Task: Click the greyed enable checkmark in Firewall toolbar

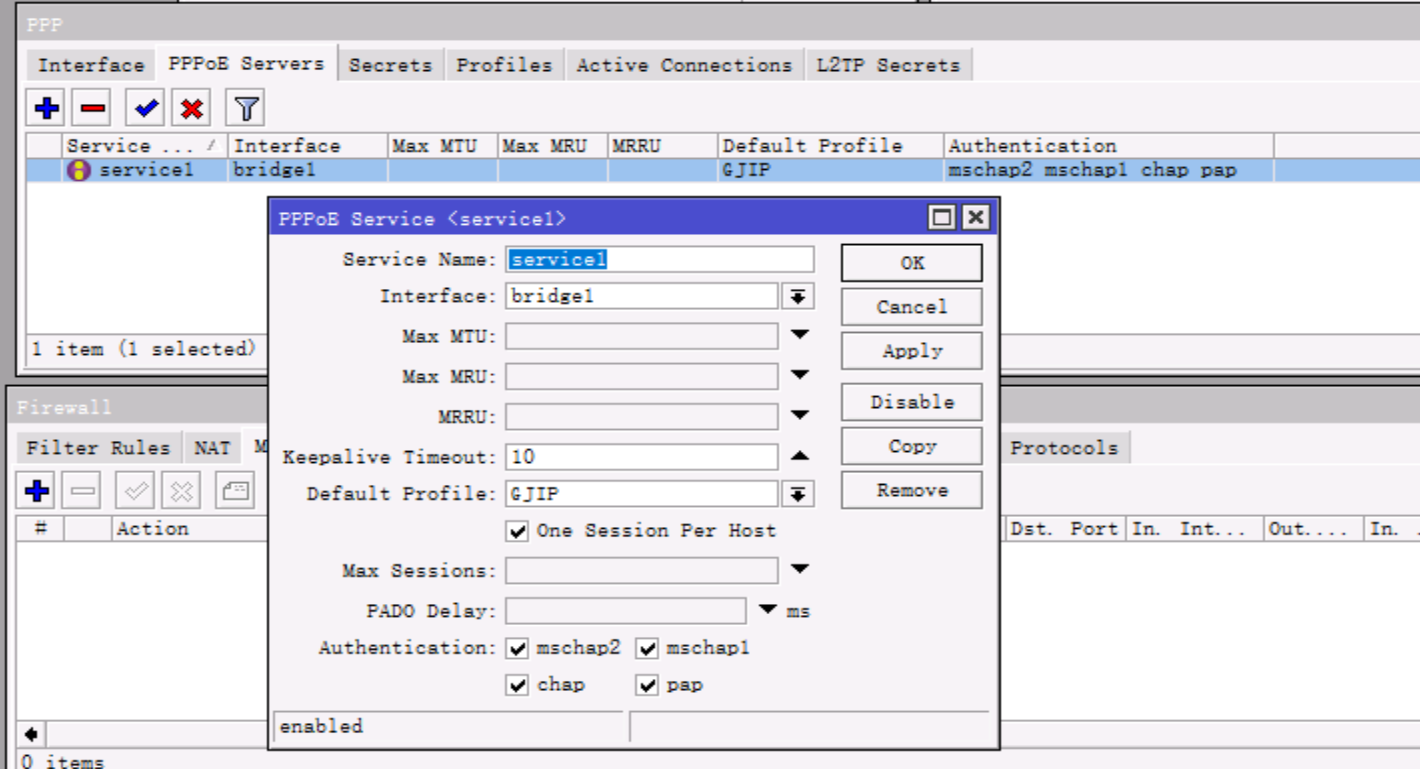Action: click(135, 491)
